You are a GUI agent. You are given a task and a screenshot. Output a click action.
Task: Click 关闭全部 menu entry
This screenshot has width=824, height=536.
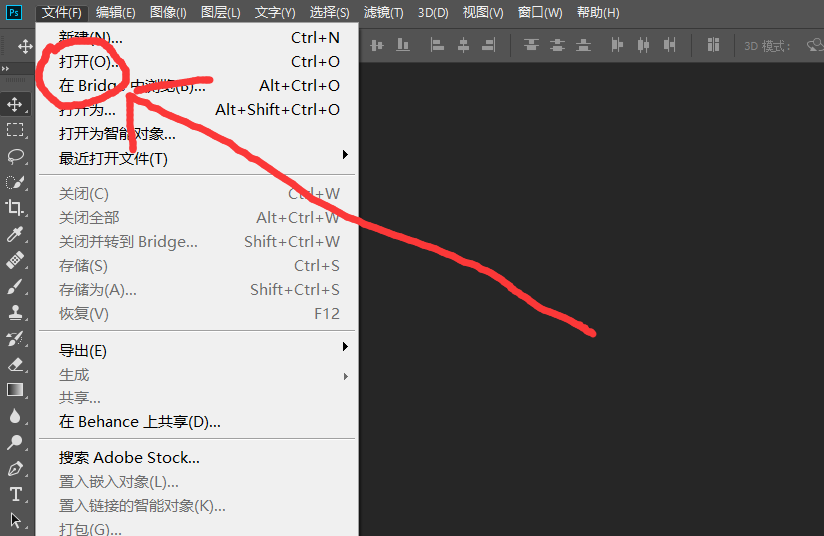click(x=197, y=218)
